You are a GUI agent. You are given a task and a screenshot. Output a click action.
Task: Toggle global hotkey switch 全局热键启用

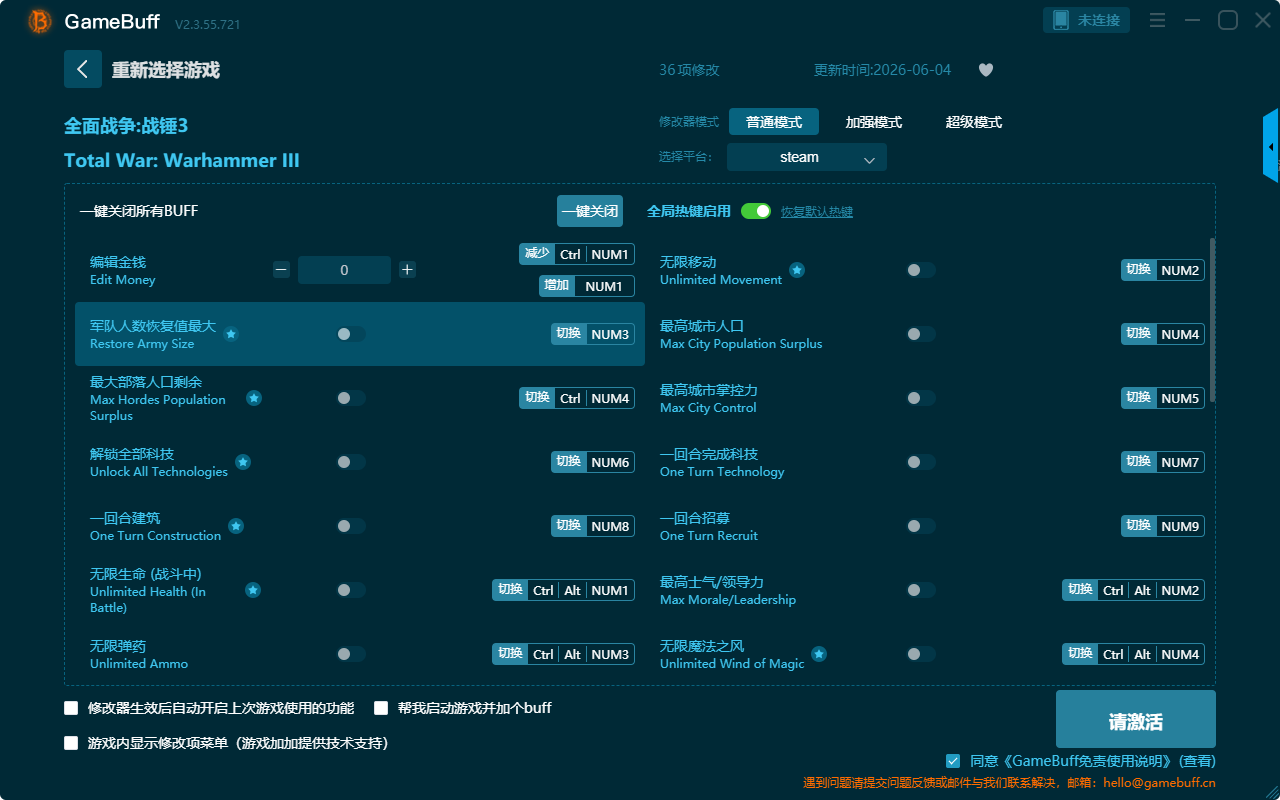pyautogui.click(x=756, y=211)
